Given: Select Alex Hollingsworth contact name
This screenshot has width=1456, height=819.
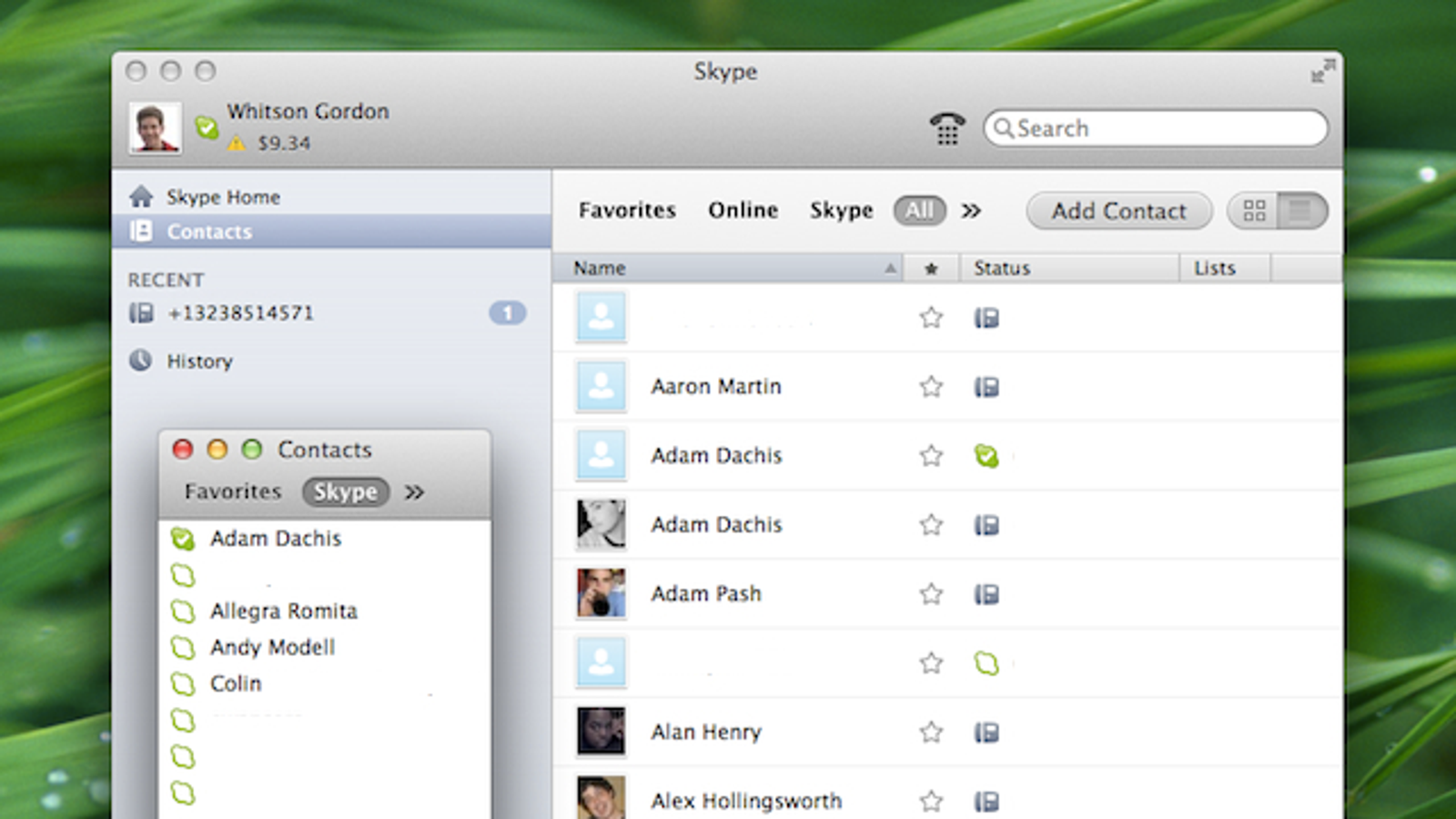Looking at the screenshot, I should pyautogui.click(x=746, y=802).
